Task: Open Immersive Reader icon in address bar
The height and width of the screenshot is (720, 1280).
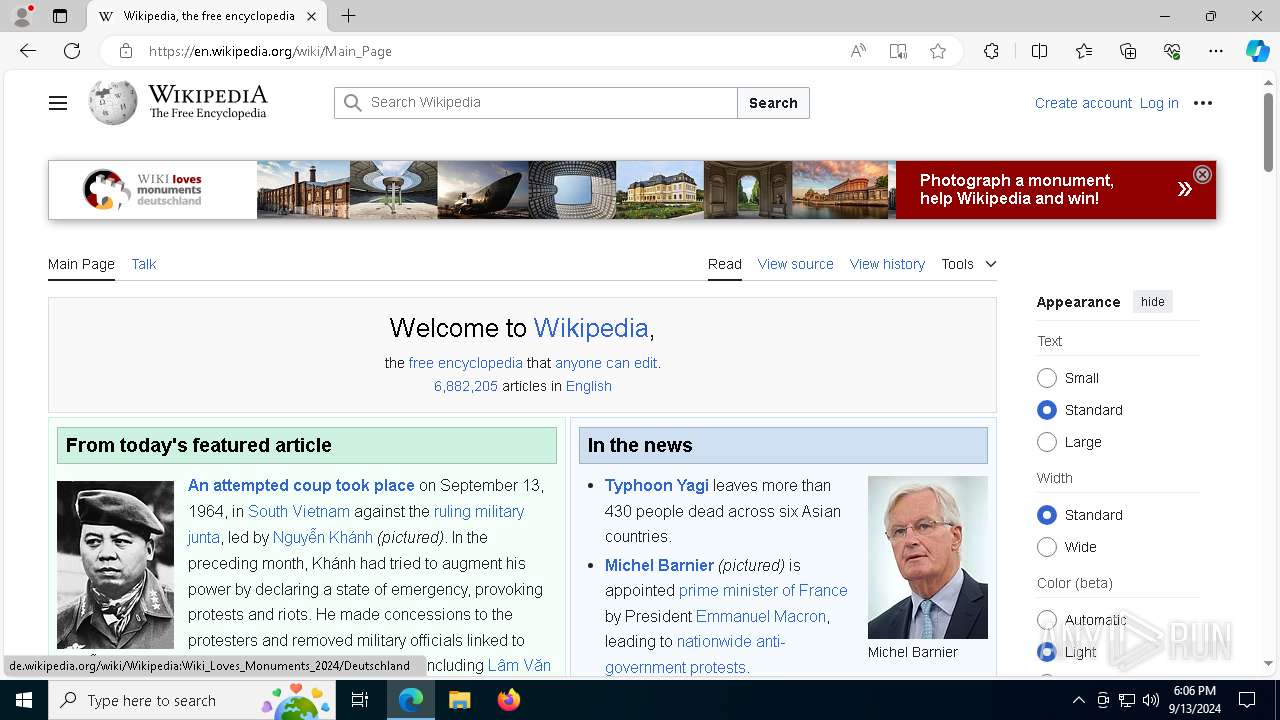Action: 898,51
